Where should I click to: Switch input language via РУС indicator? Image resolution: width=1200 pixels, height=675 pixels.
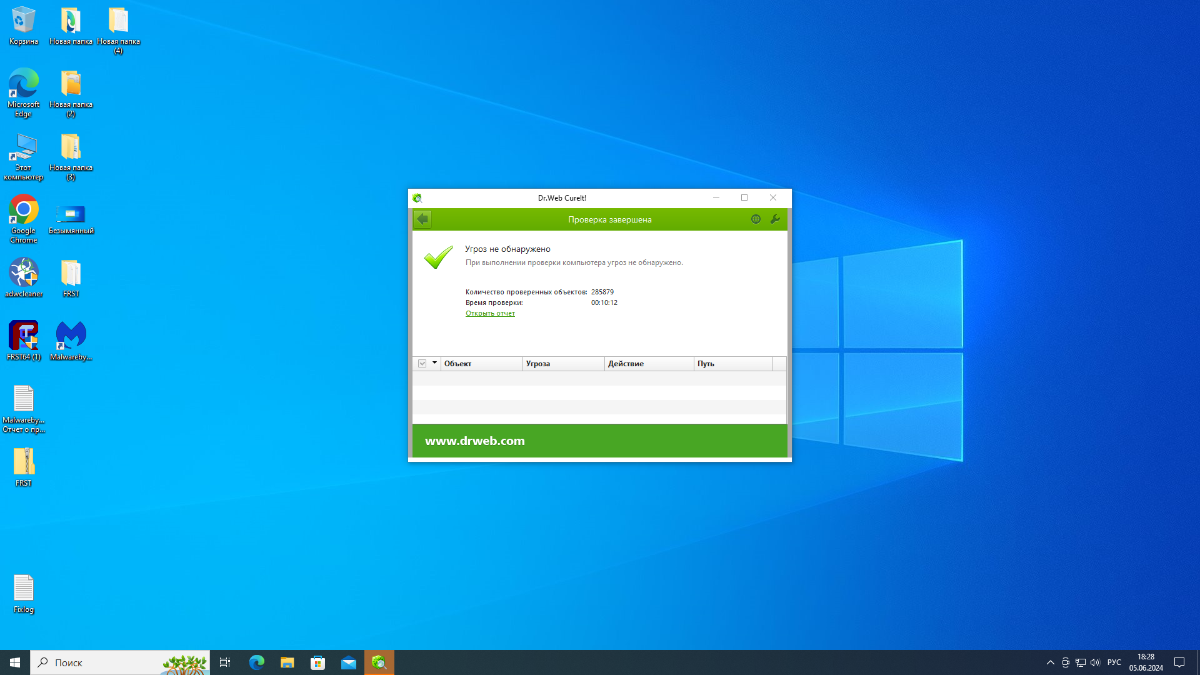[1113, 662]
